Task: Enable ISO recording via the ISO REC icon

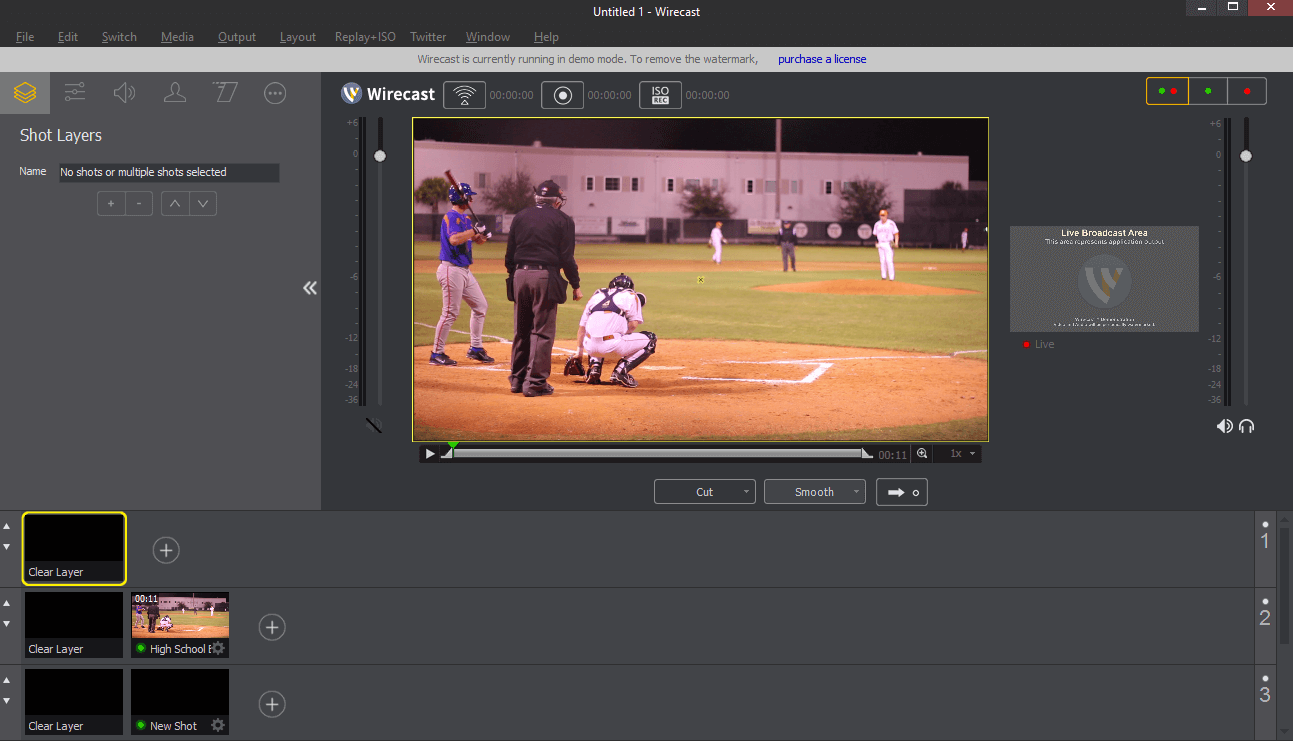Action: tap(660, 95)
